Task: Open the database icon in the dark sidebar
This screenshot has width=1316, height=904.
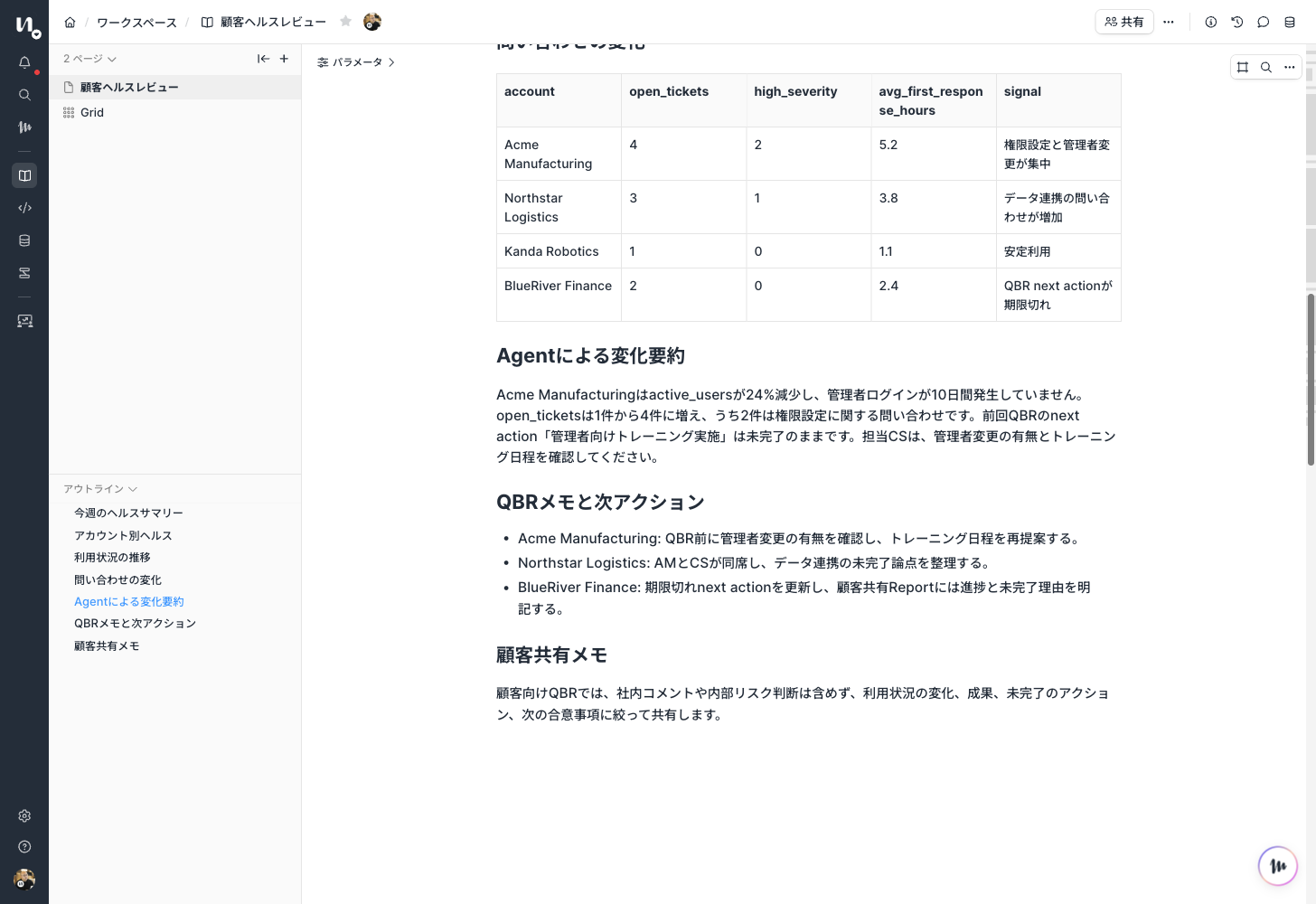Action: [x=24, y=240]
